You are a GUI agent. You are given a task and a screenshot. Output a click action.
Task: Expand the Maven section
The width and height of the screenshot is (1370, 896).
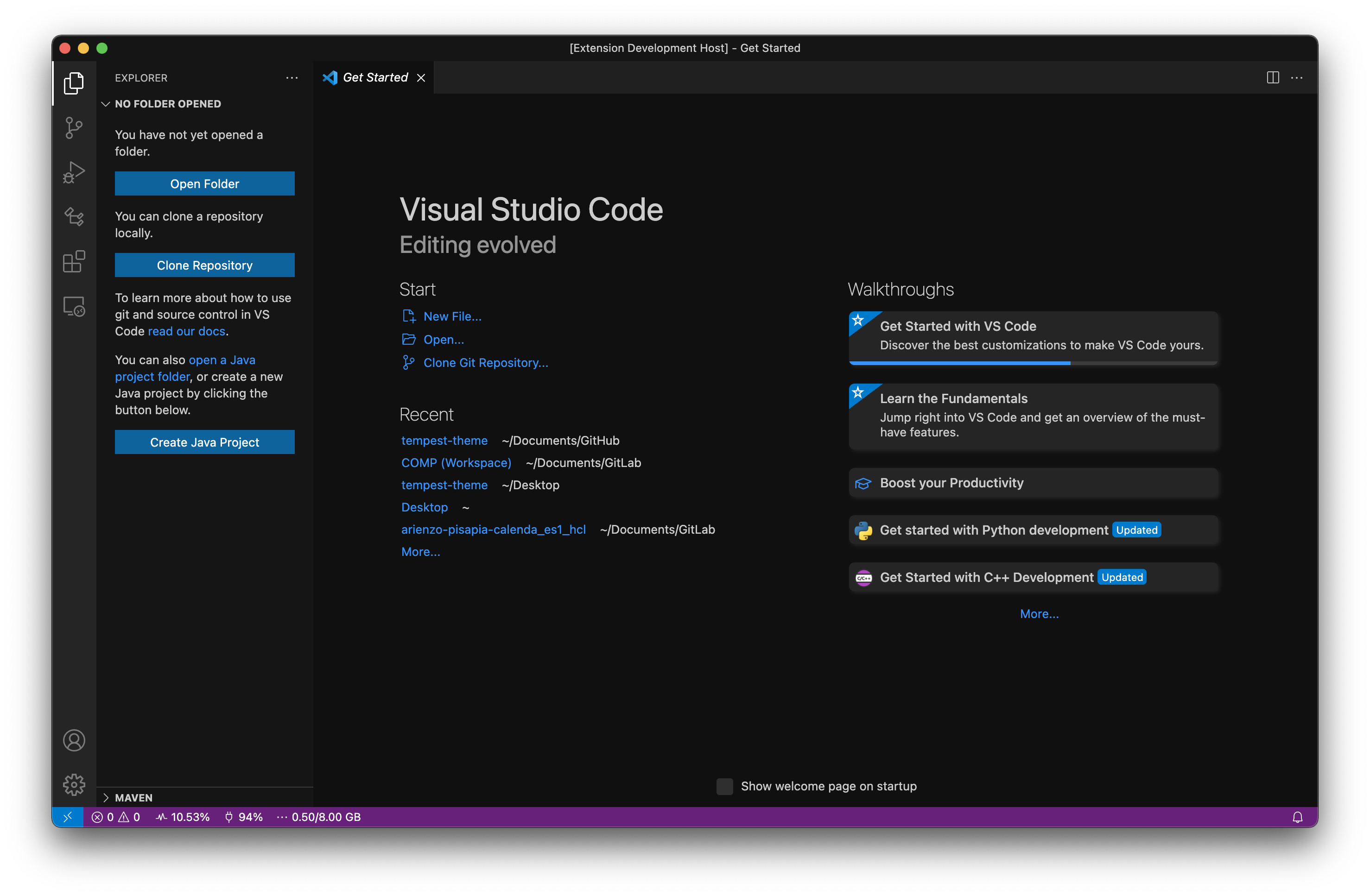[205, 798]
